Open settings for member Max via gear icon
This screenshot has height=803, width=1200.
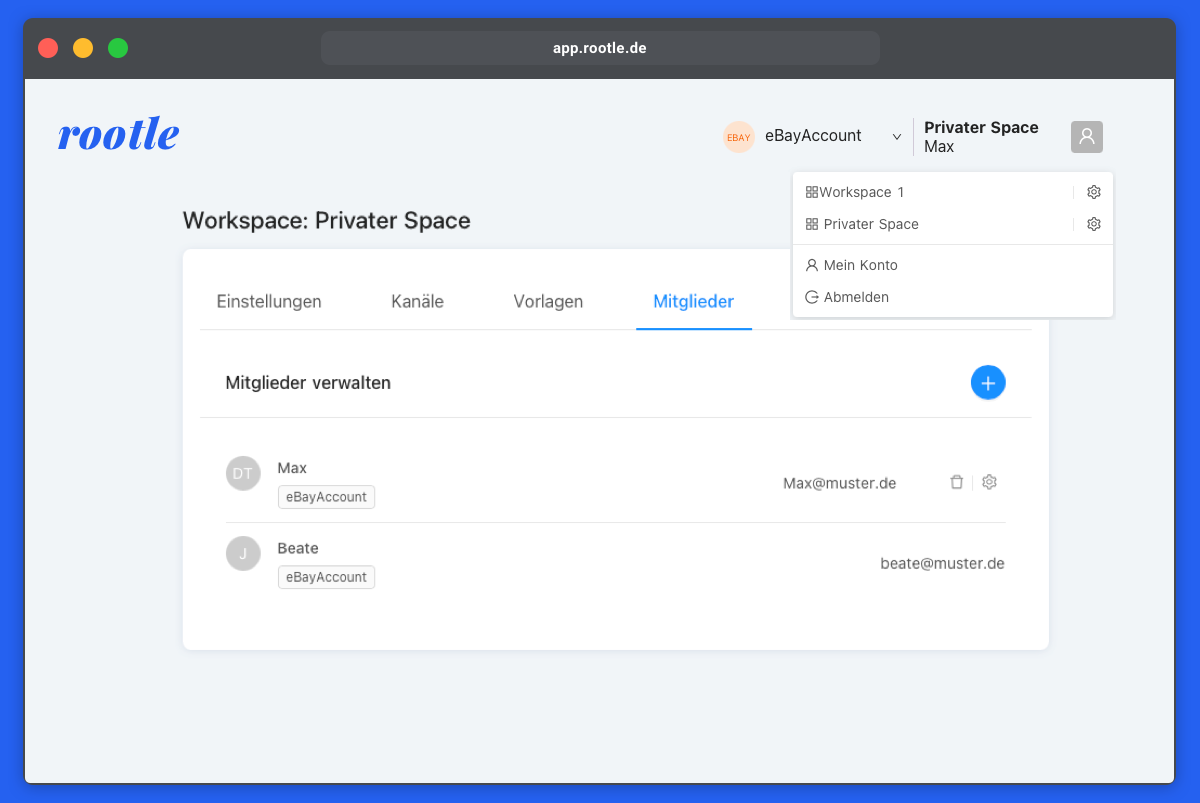pos(989,482)
